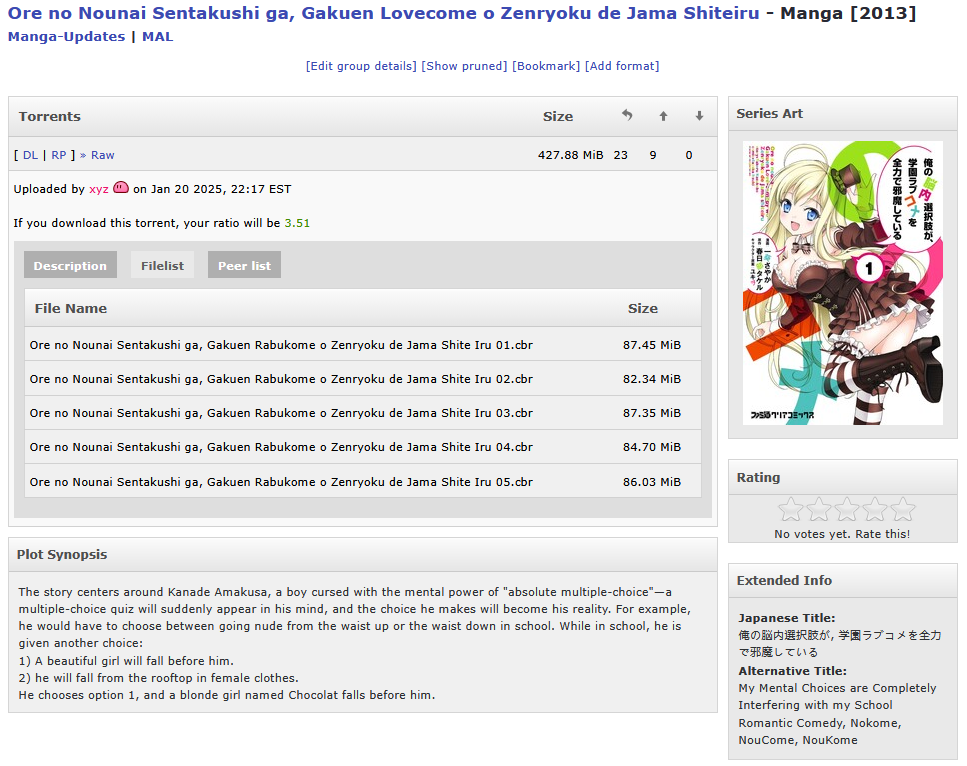Click the seeders count 9

tap(653, 155)
